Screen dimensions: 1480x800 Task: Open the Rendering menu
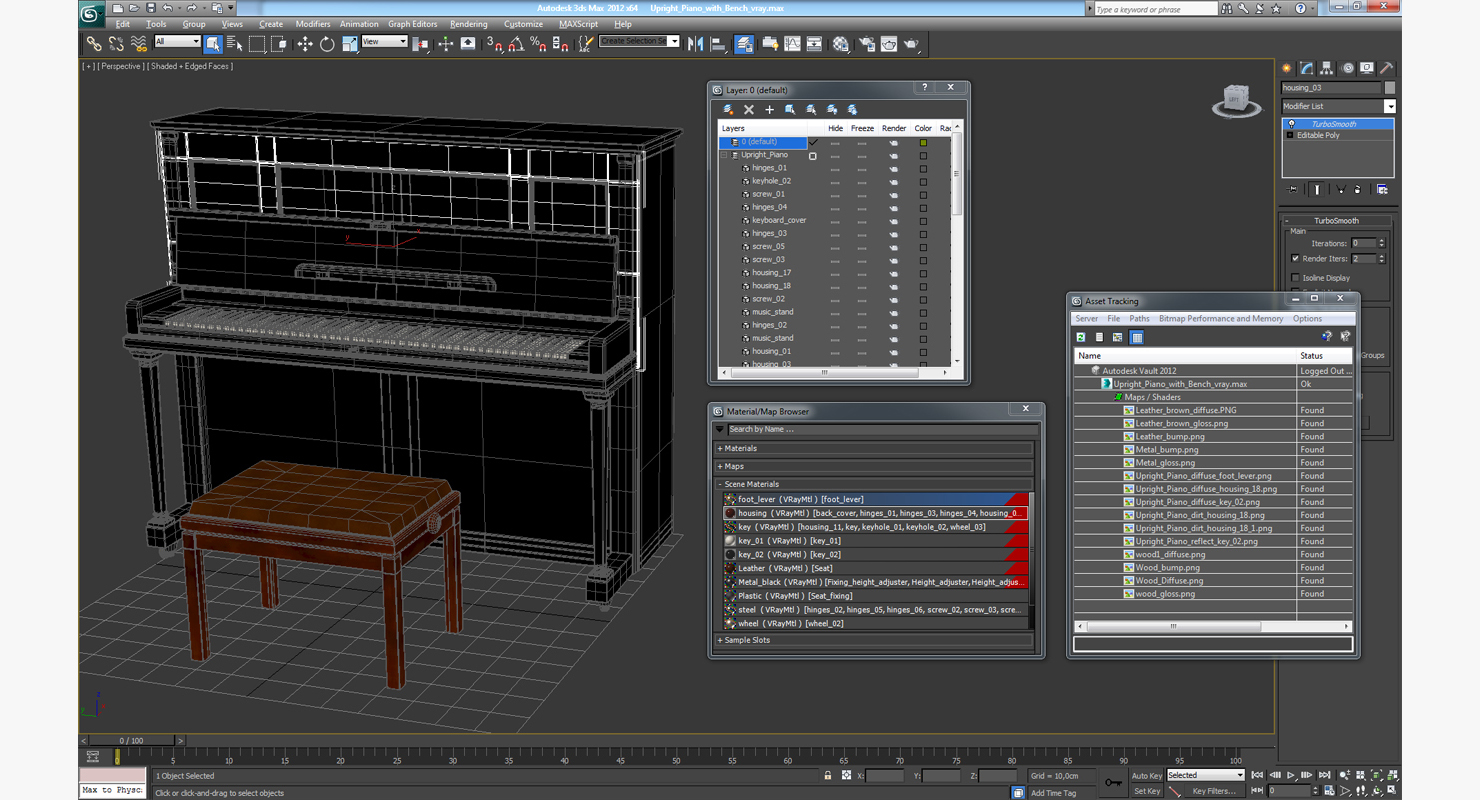click(468, 24)
